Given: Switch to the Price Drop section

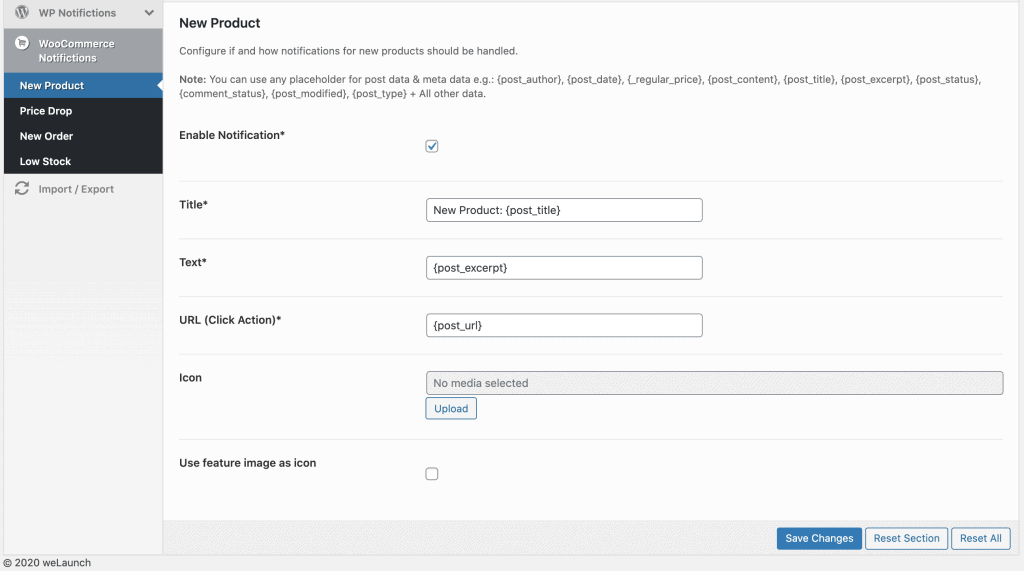Looking at the screenshot, I should pos(46,111).
